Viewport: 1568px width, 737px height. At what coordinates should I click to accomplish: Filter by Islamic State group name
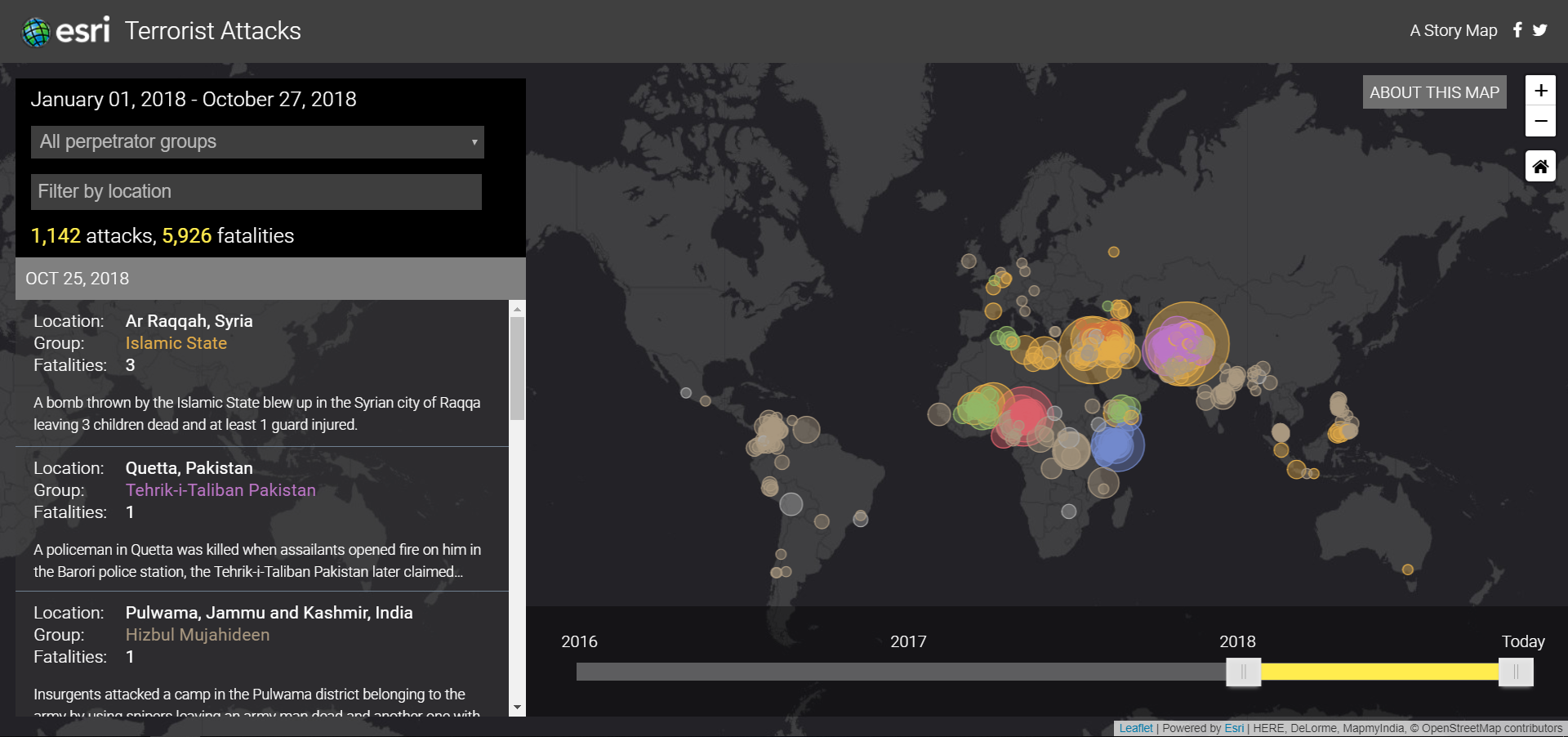pos(176,343)
